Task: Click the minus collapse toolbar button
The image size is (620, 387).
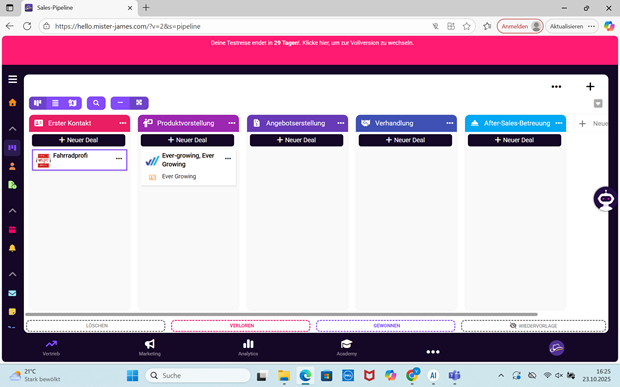Action: click(120, 103)
